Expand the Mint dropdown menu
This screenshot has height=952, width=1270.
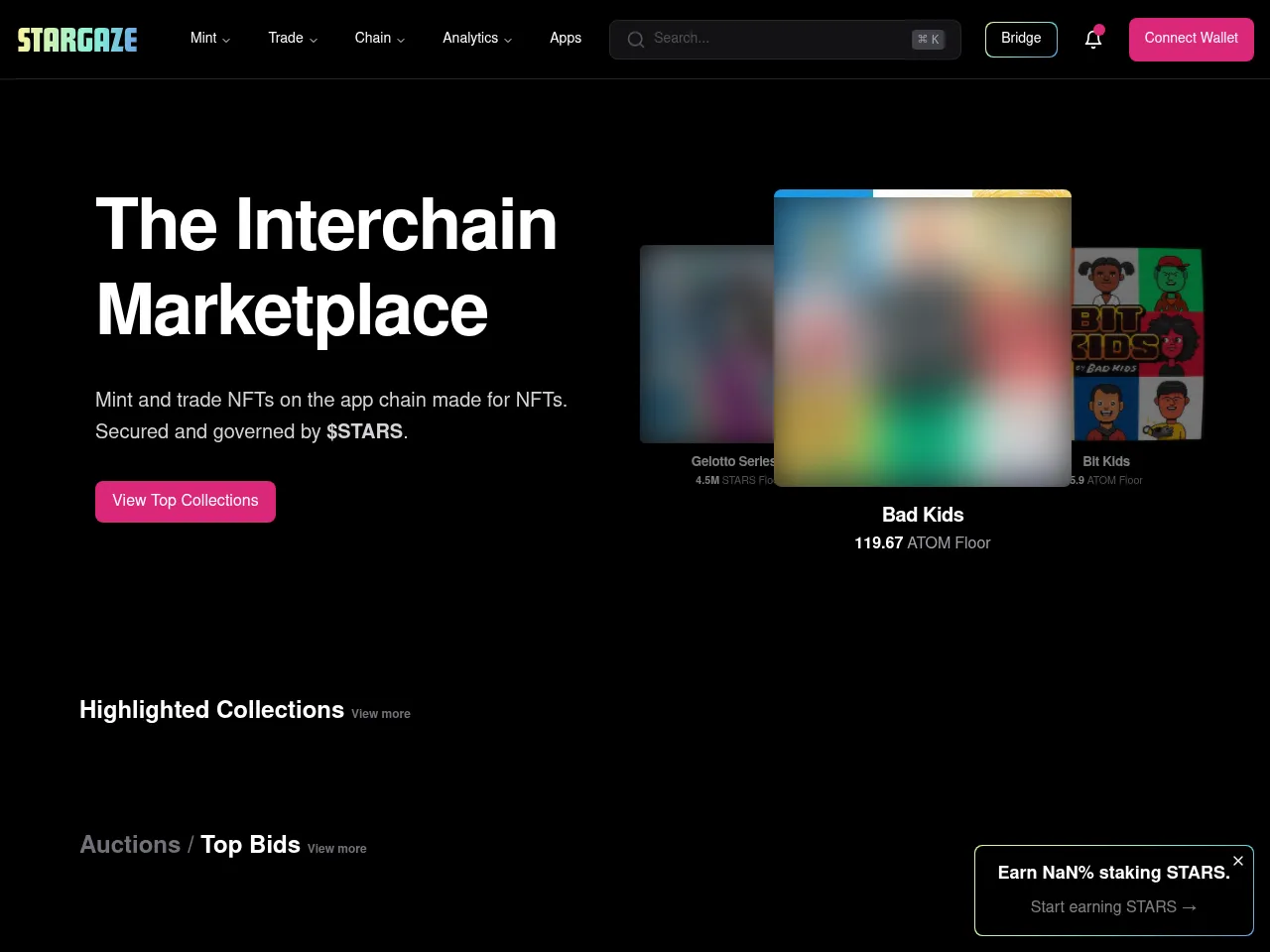click(209, 38)
